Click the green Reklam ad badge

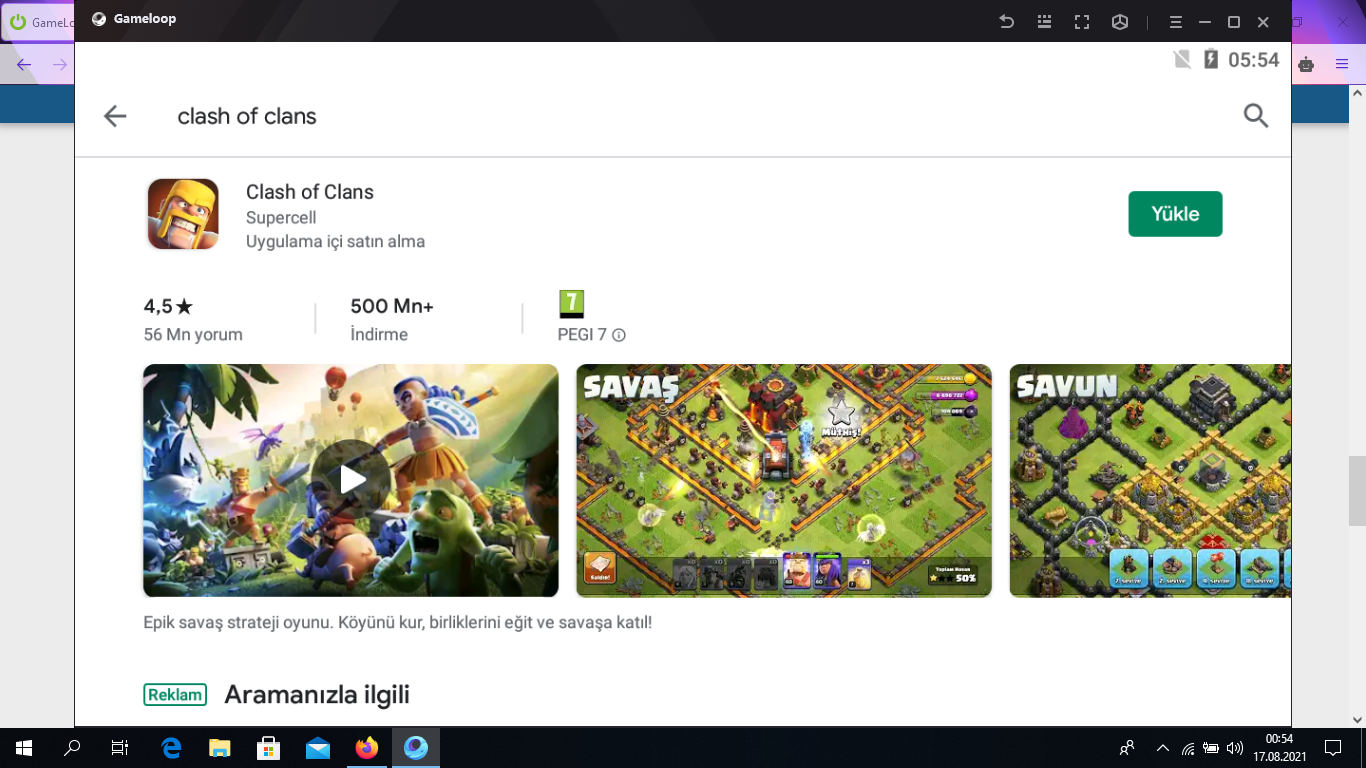point(175,695)
